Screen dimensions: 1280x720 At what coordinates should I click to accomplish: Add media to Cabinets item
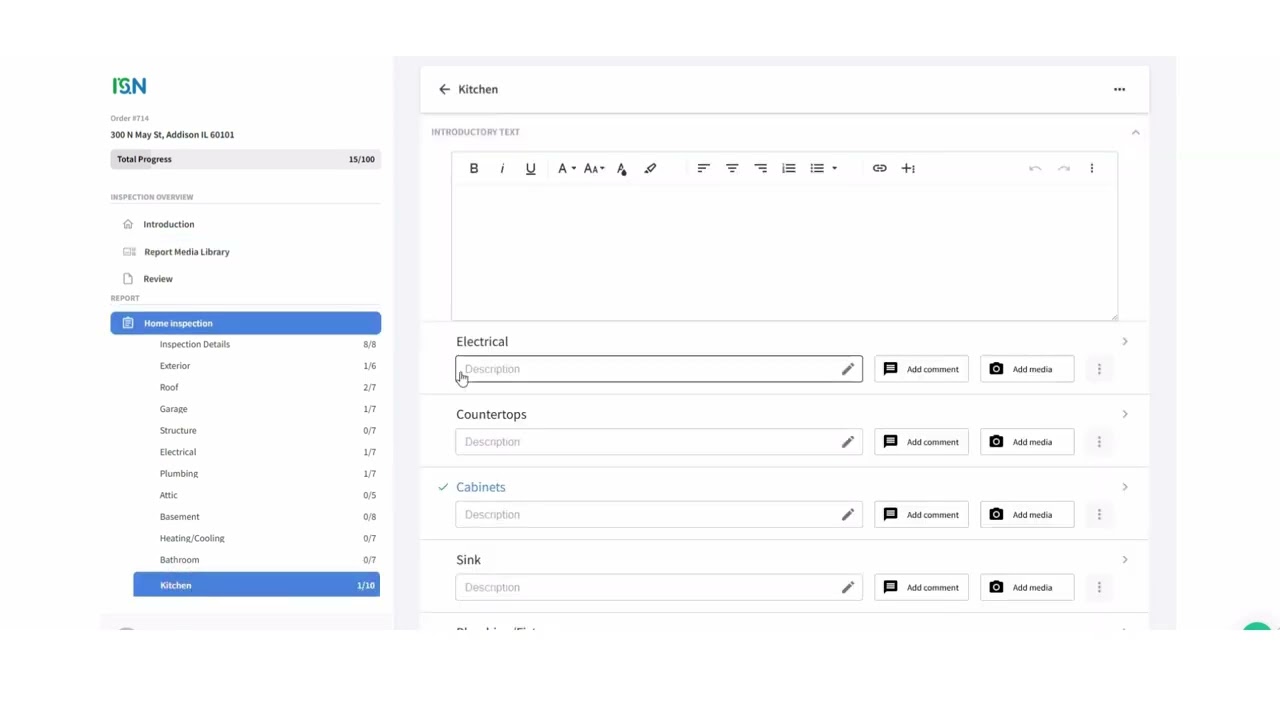1027,515
